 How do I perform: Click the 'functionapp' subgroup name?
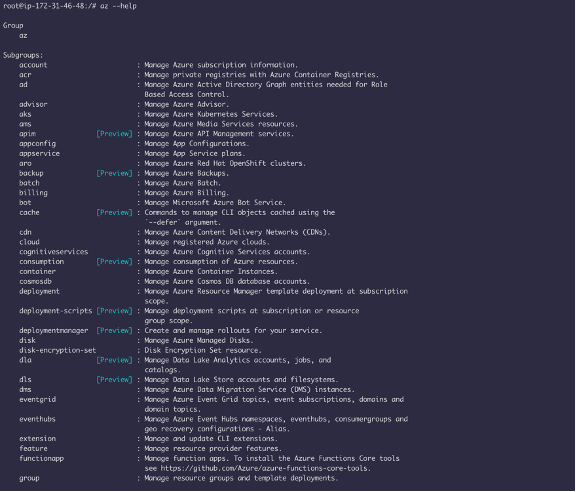coord(42,459)
